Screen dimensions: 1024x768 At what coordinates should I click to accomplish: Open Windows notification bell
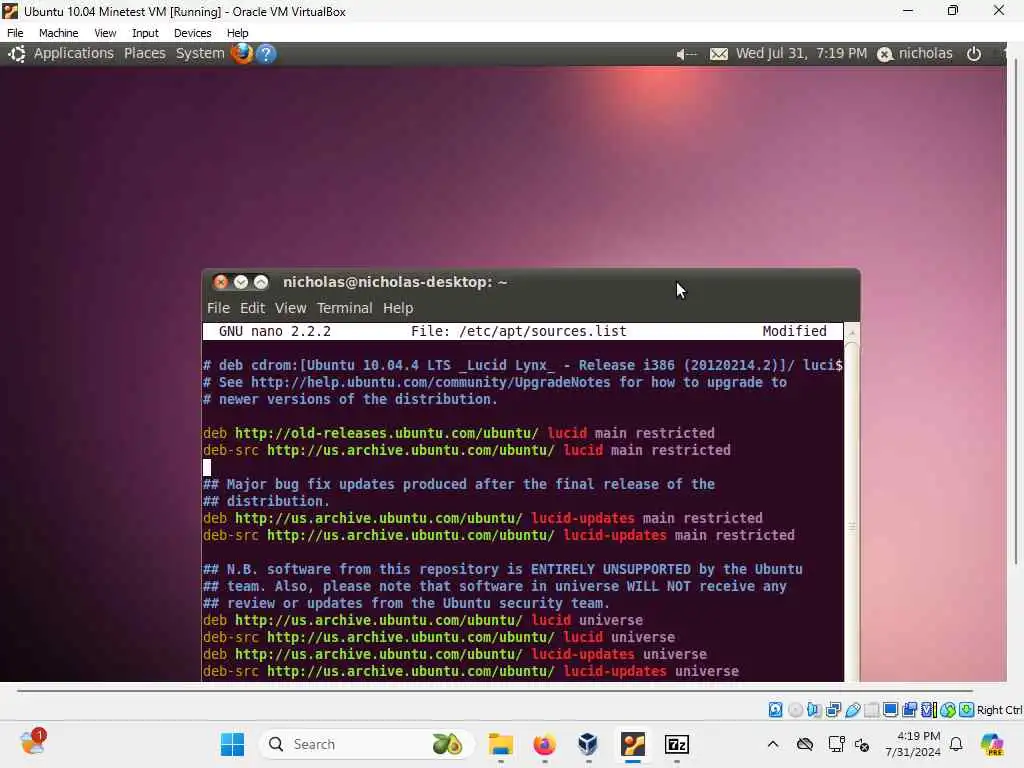(x=956, y=744)
